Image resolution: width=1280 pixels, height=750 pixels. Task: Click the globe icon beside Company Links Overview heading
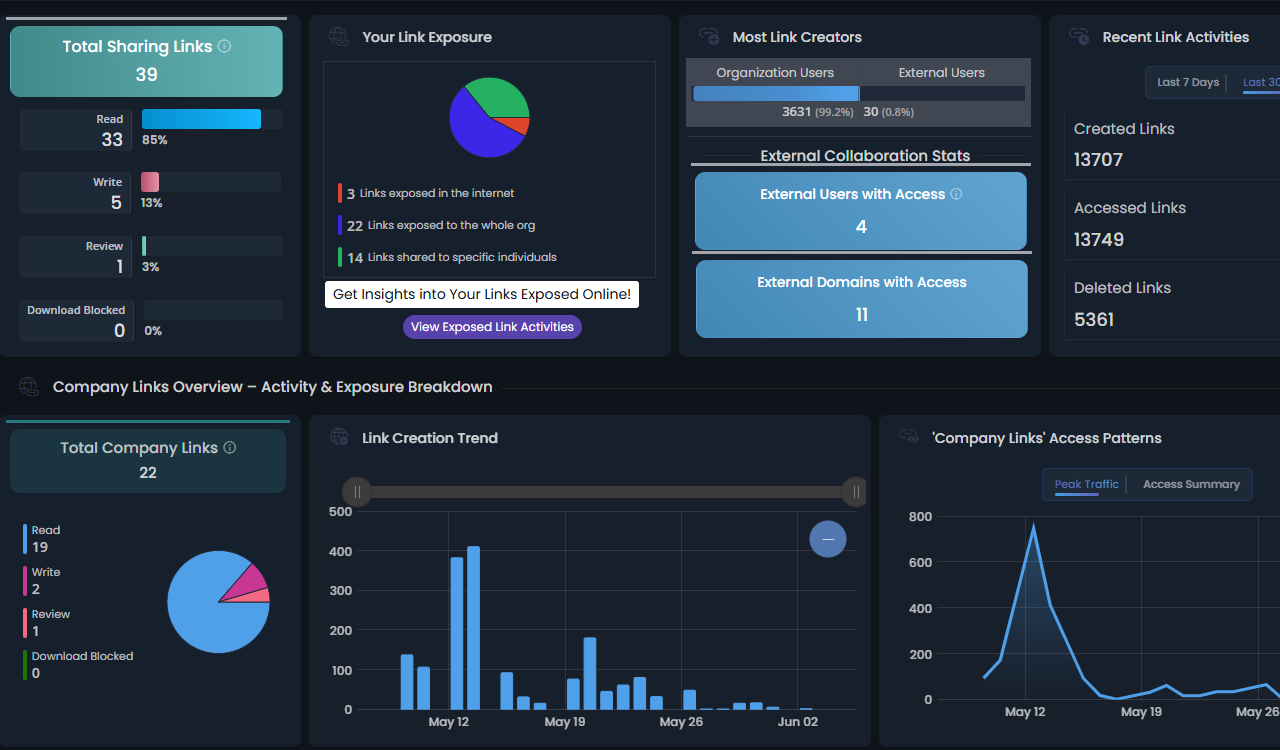point(29,387)
